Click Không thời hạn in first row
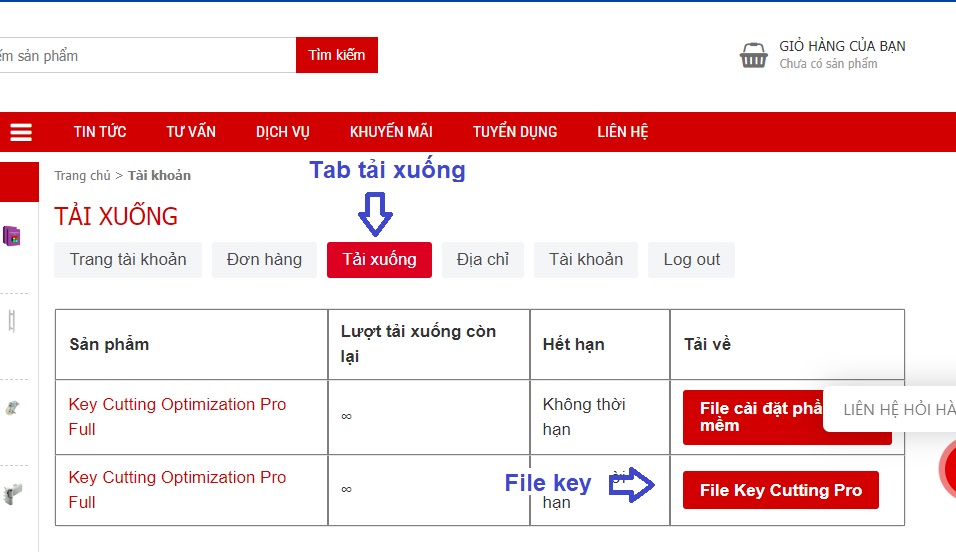The width and height of the screenshot is (956, 552). (x=584, y=417)
